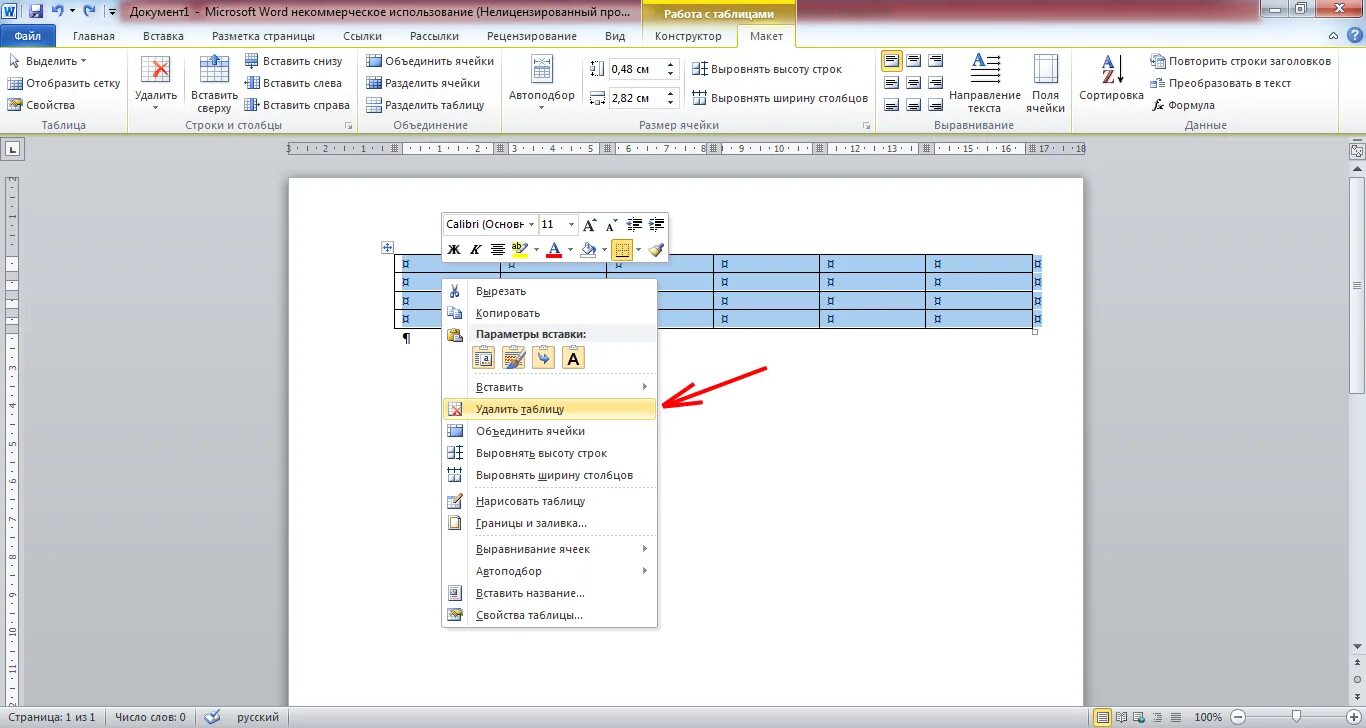Select top-center cell alignment
This screenshot has width=1366, height=728.
(x=913, y=61)
